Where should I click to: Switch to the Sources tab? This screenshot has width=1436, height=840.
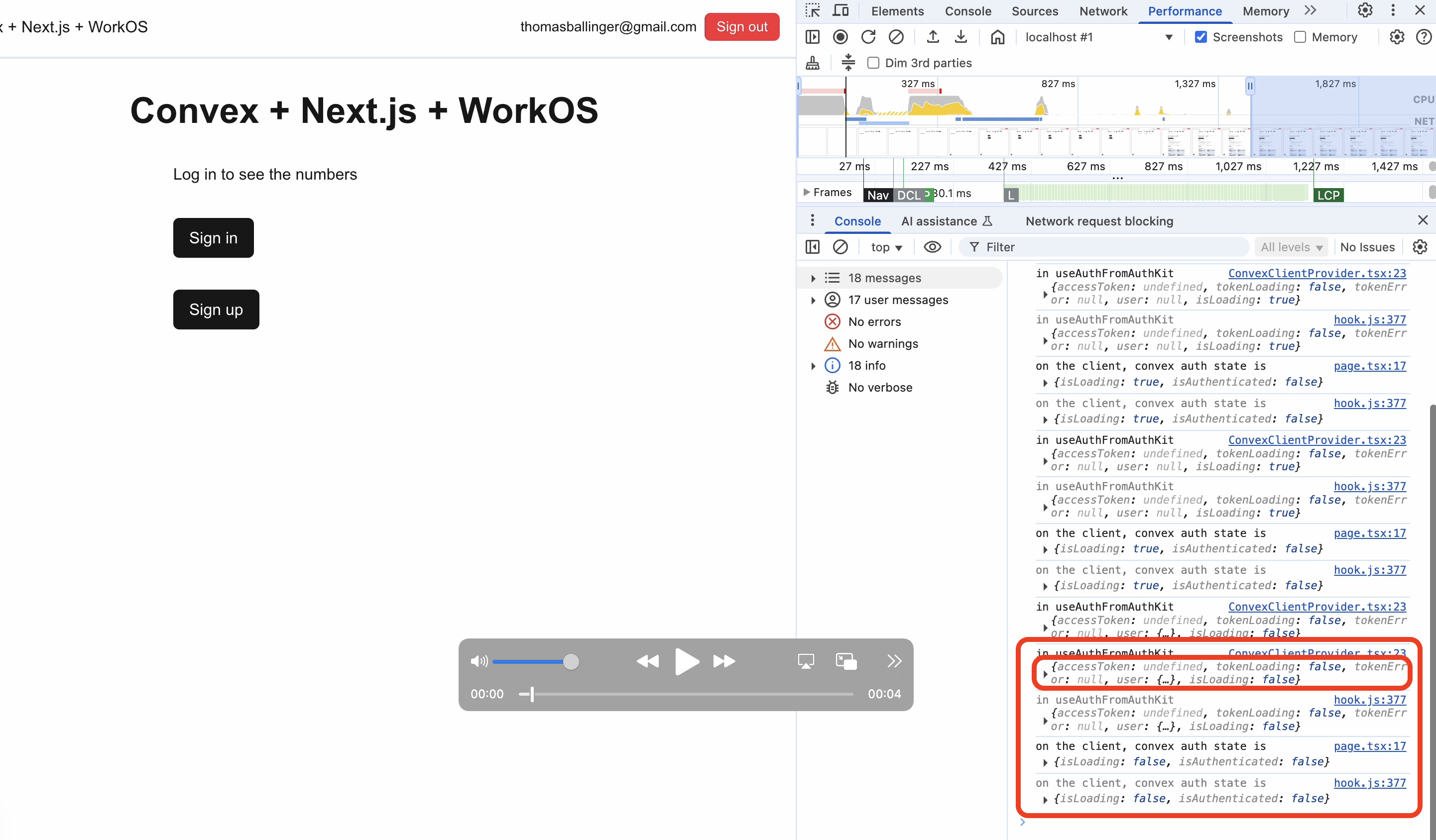click(x=1034, y=11)
